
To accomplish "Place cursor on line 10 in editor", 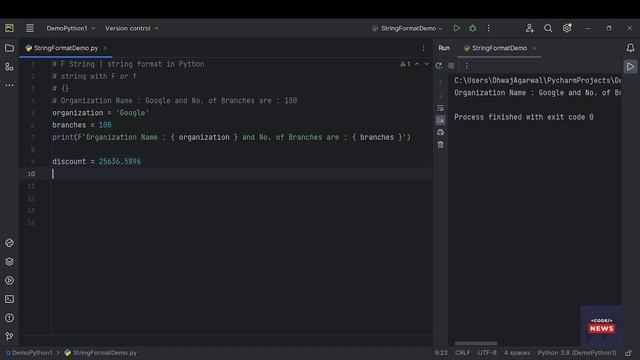I will pyautogui.click(x=241, y=174).
